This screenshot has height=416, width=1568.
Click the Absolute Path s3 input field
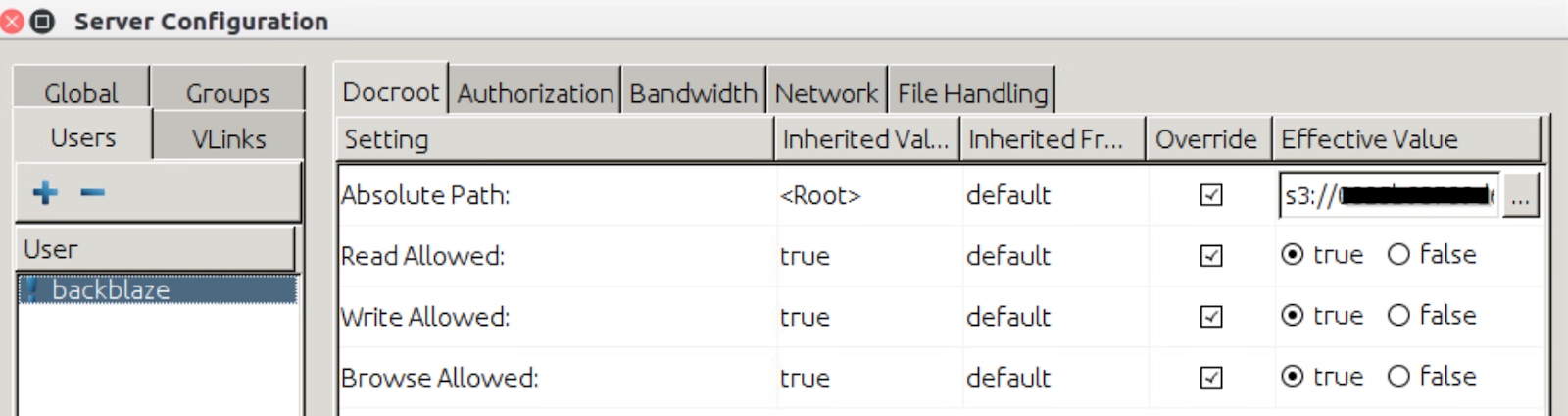click(x=1389, y=195)
